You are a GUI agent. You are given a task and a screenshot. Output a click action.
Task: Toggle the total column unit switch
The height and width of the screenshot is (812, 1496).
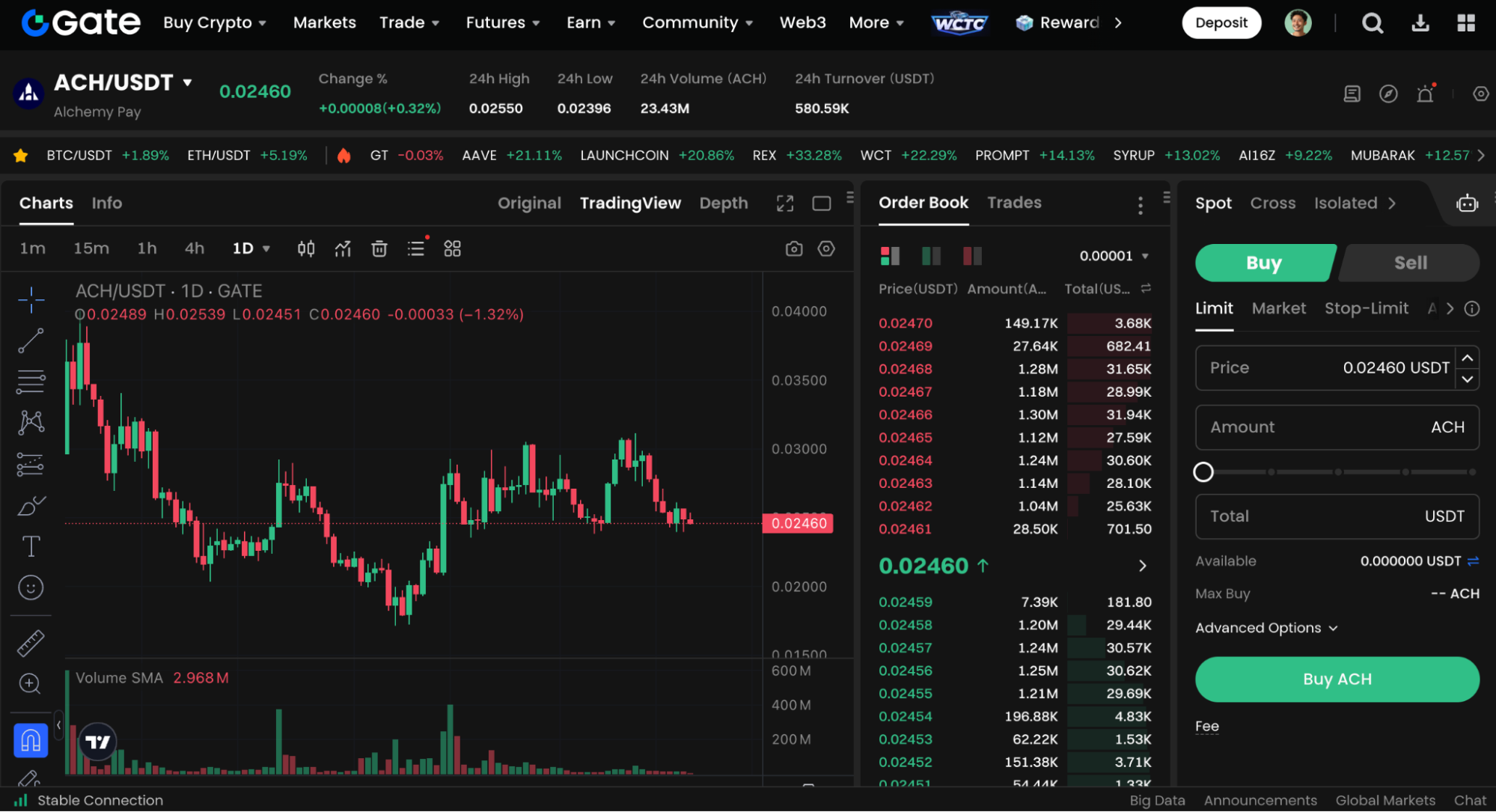point(1145,288)
